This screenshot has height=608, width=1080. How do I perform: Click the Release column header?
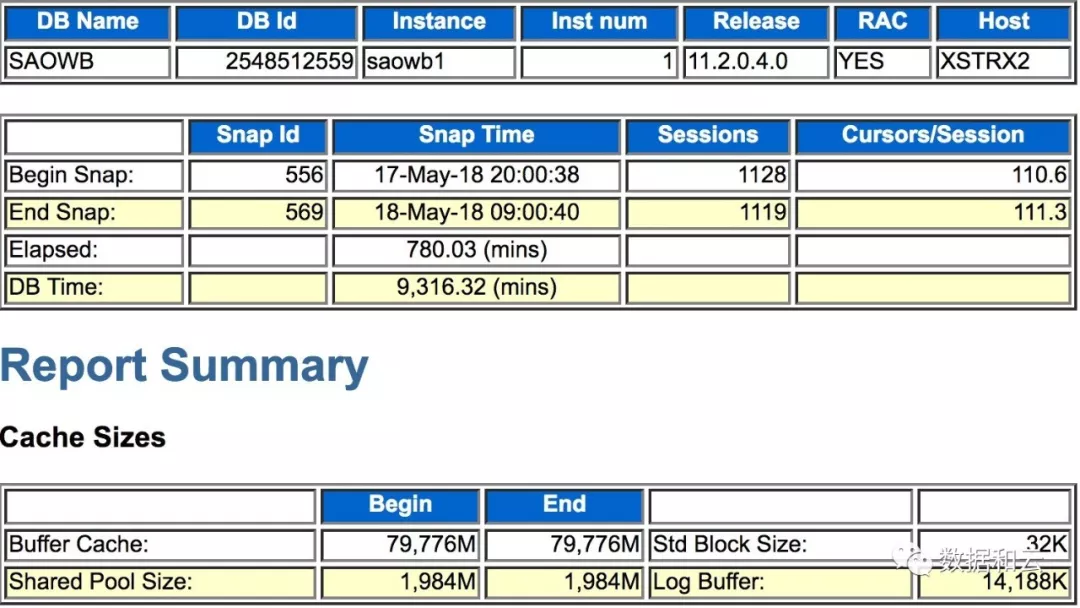pyautogui.click(x=755, y=22)
